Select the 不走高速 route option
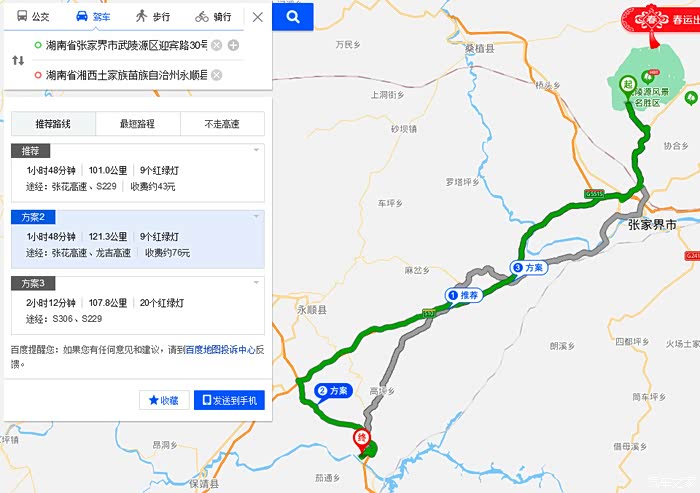This screenshot has width=700, height=493. pyautogui.click(x=222, y=124)
